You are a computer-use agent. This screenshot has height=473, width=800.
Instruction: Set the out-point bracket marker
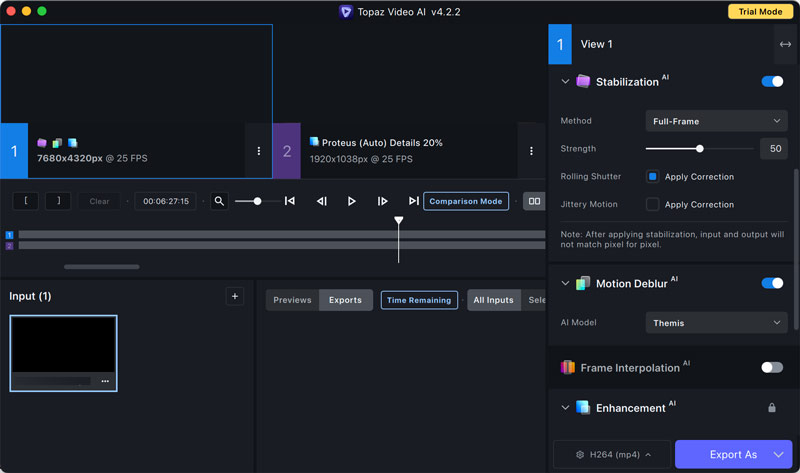(x=58, y=201)
